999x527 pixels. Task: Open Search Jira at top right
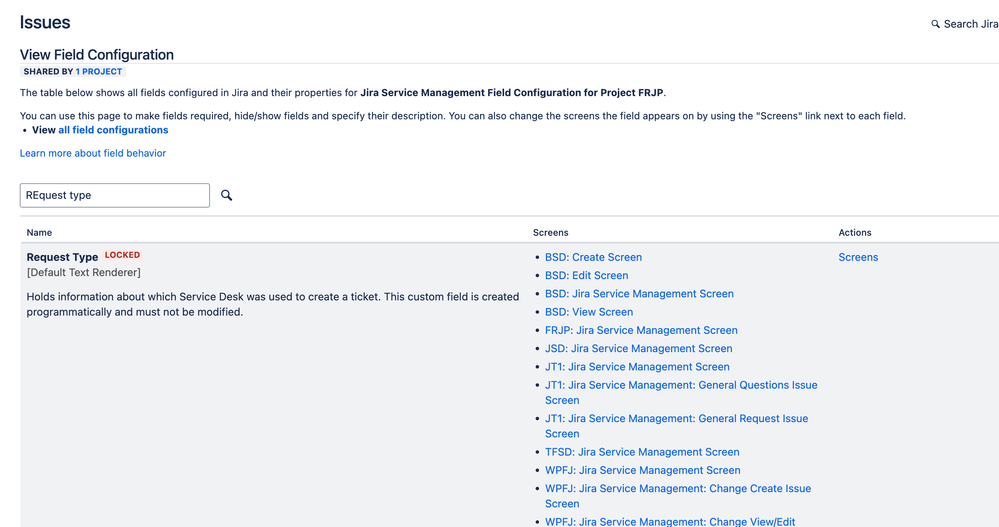[965, 24]
